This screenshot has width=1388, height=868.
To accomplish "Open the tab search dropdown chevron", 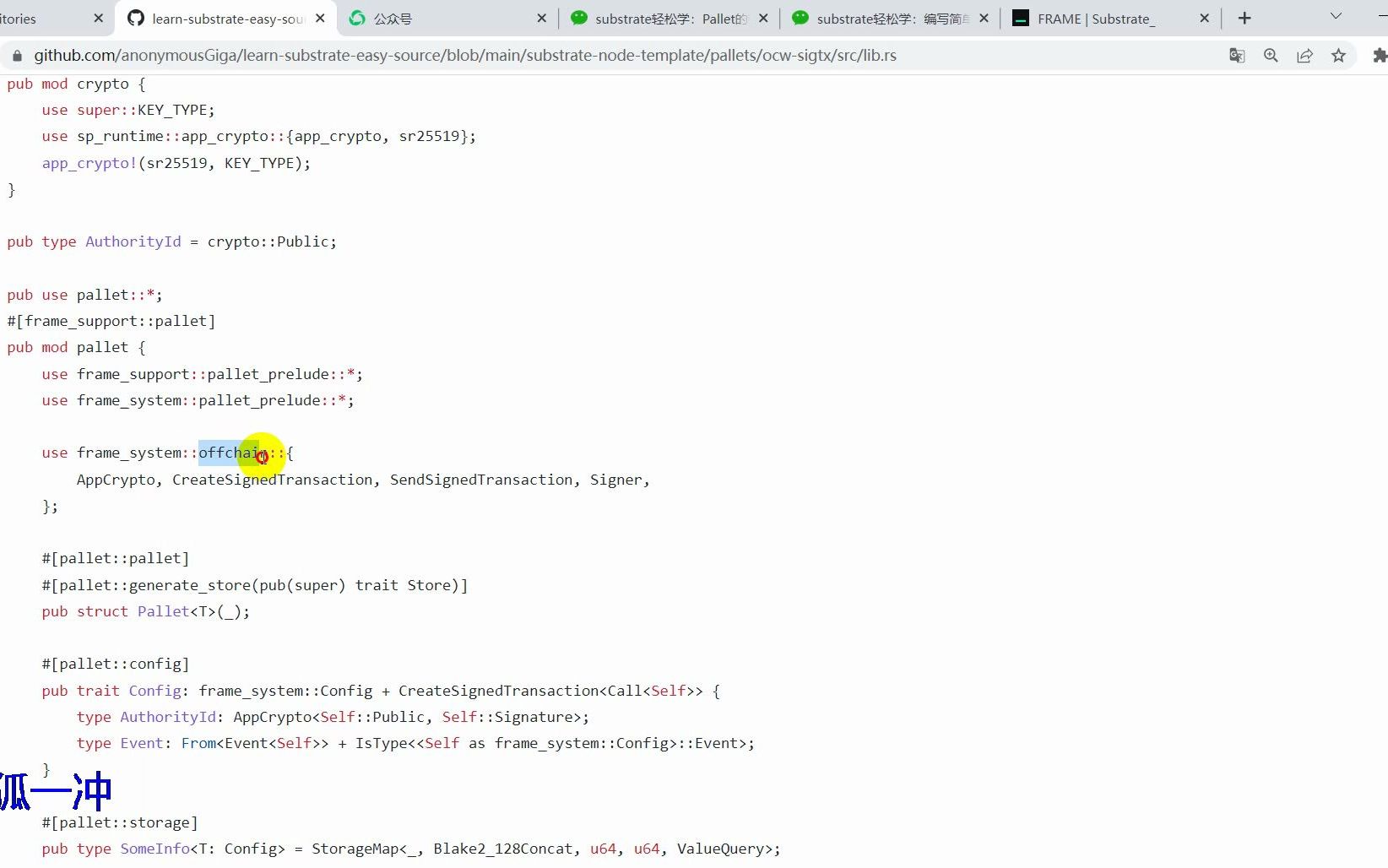I will 1336,16.
